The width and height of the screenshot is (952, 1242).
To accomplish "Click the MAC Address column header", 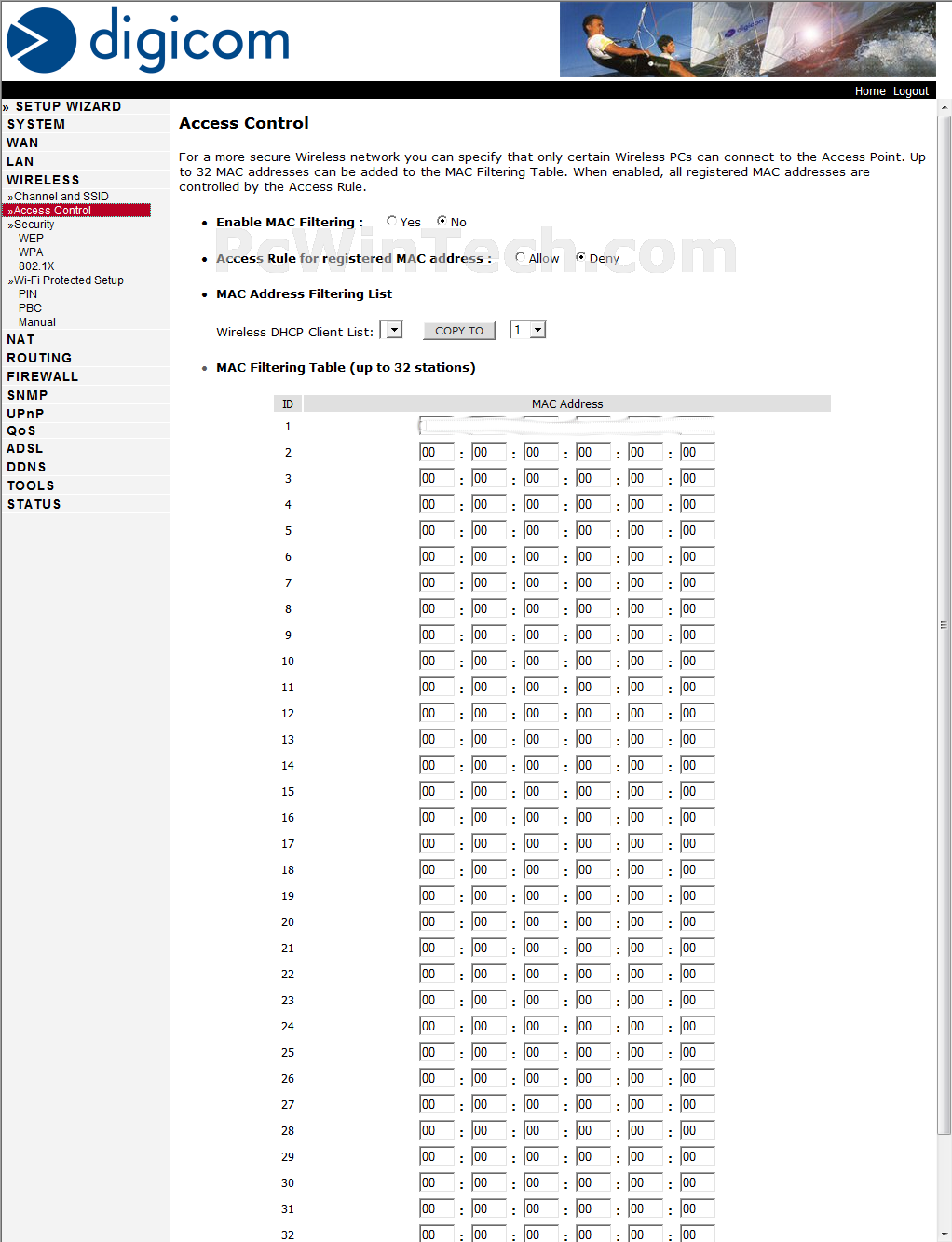I will tap(567, 403).
